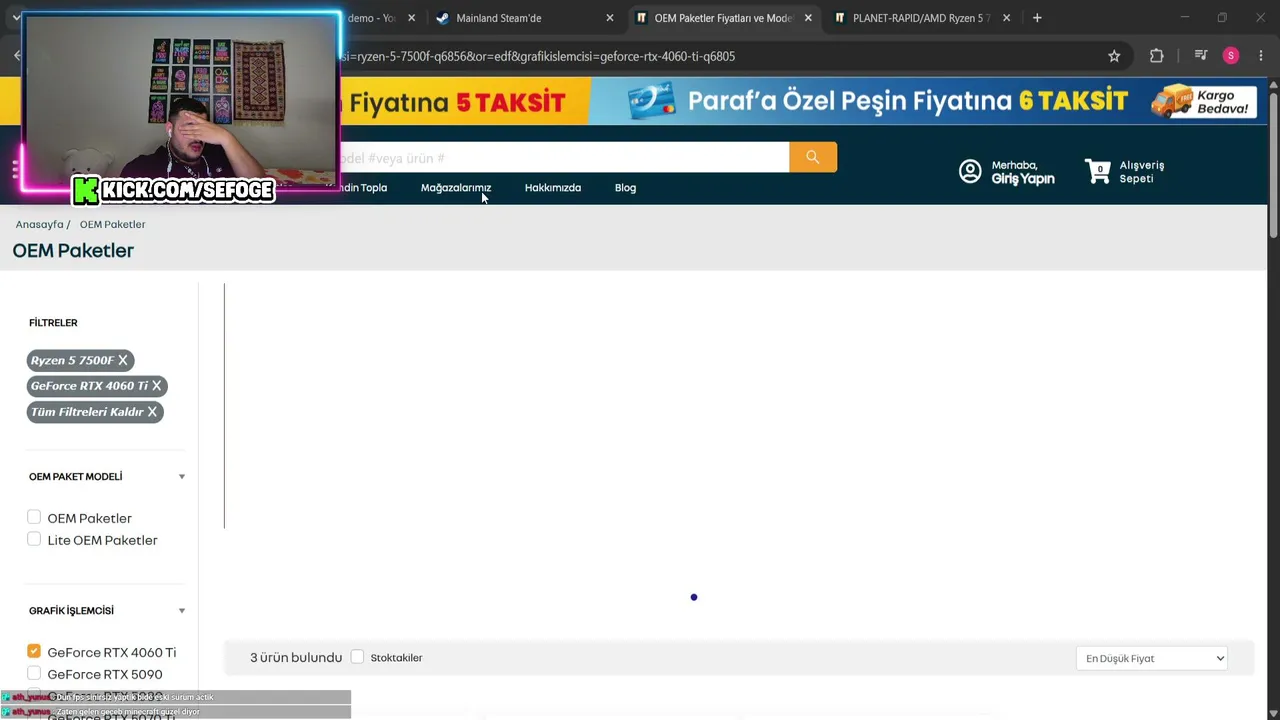Uncheck the GeForce RTX 4060 Ti checkbox
This screenshot has height=720, width=1280.
coord(34,651)
